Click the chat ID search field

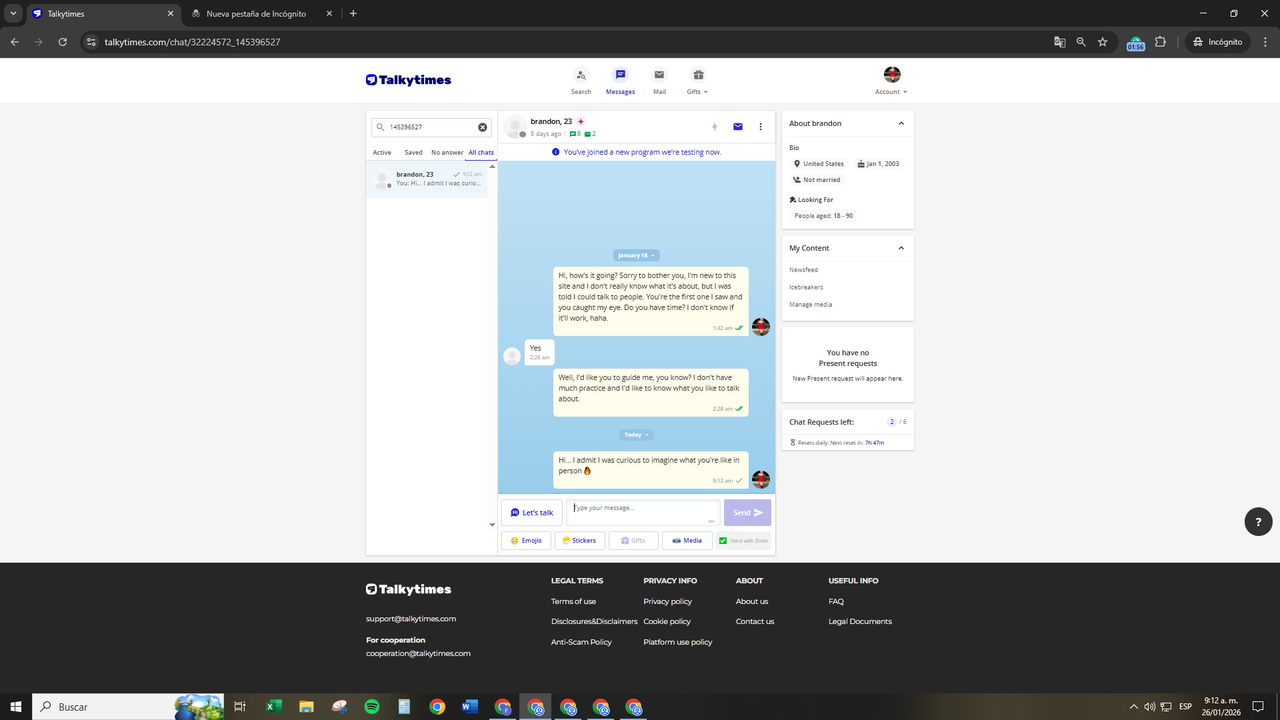[430, 127]
